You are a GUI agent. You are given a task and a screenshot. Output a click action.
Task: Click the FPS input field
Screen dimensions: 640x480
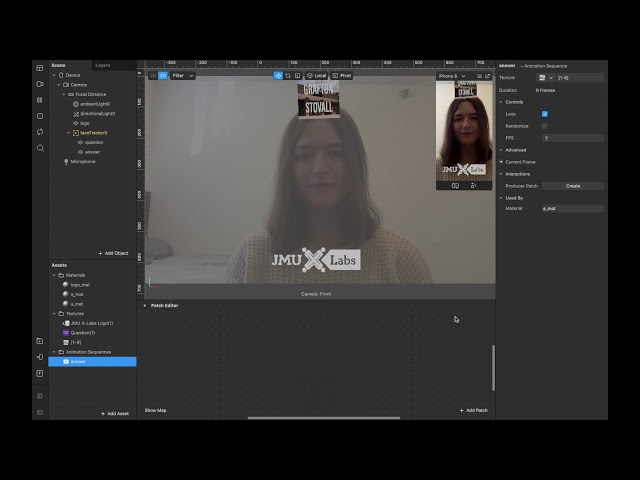click(x=573, y=138)
